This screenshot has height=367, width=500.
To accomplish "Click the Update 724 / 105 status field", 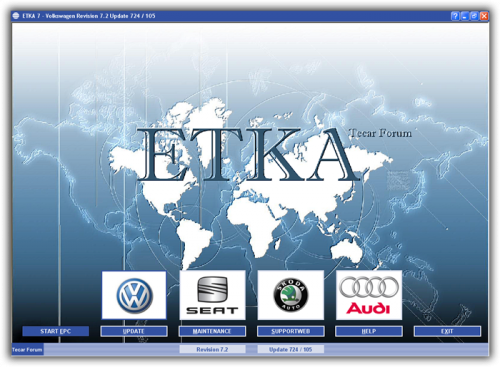I will (291, 350).
